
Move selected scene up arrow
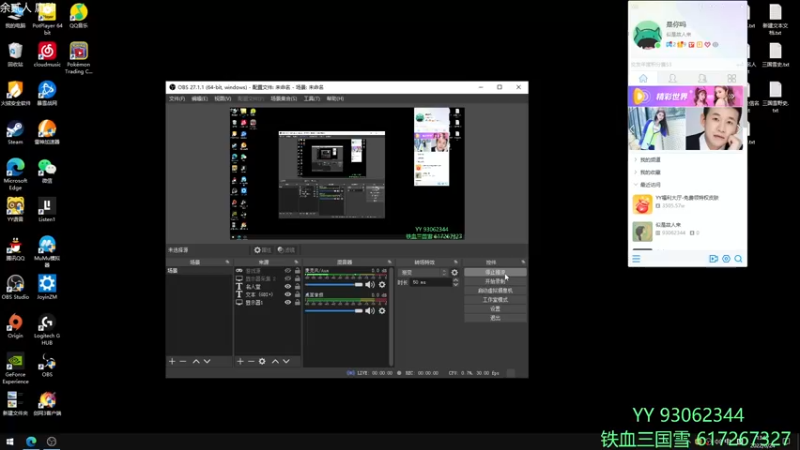(196, 361)
